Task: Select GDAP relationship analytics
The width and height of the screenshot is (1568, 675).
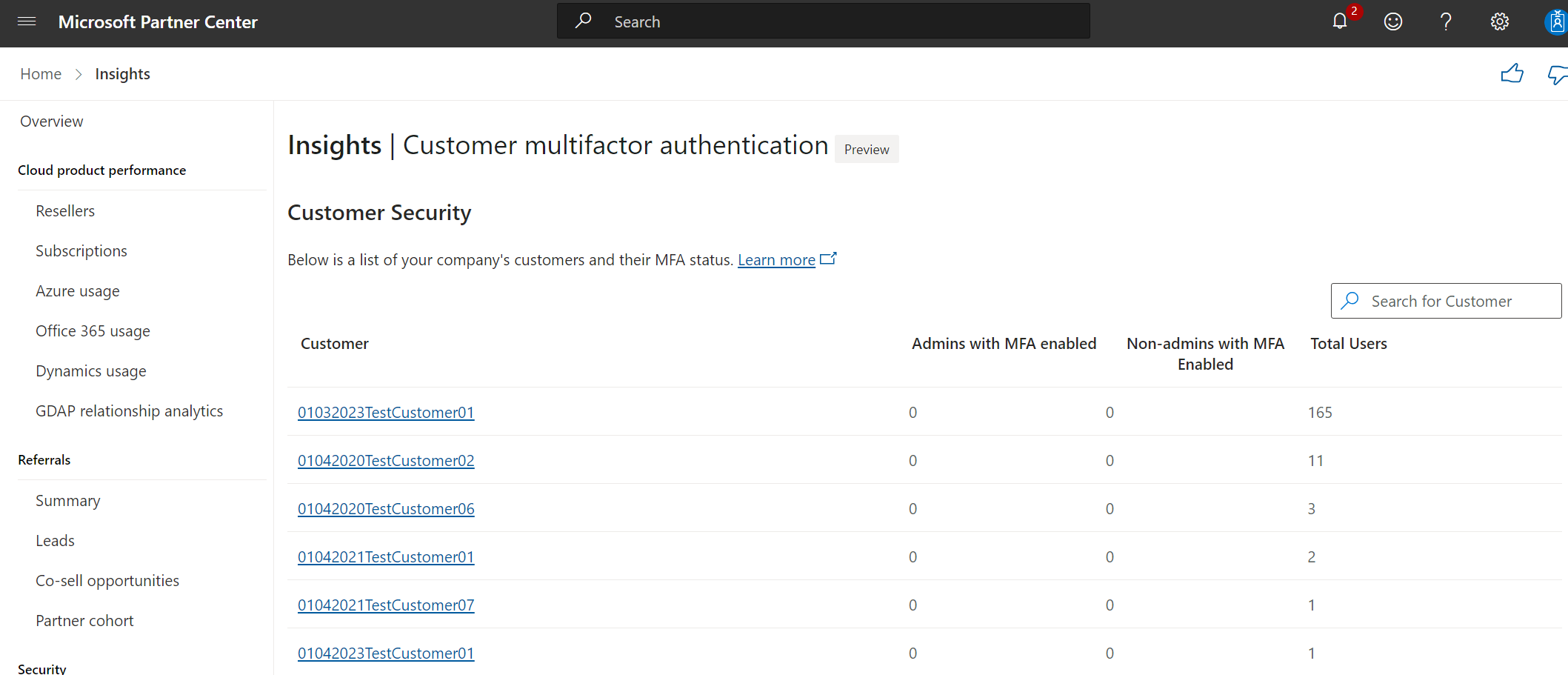Action: point(130,411)
